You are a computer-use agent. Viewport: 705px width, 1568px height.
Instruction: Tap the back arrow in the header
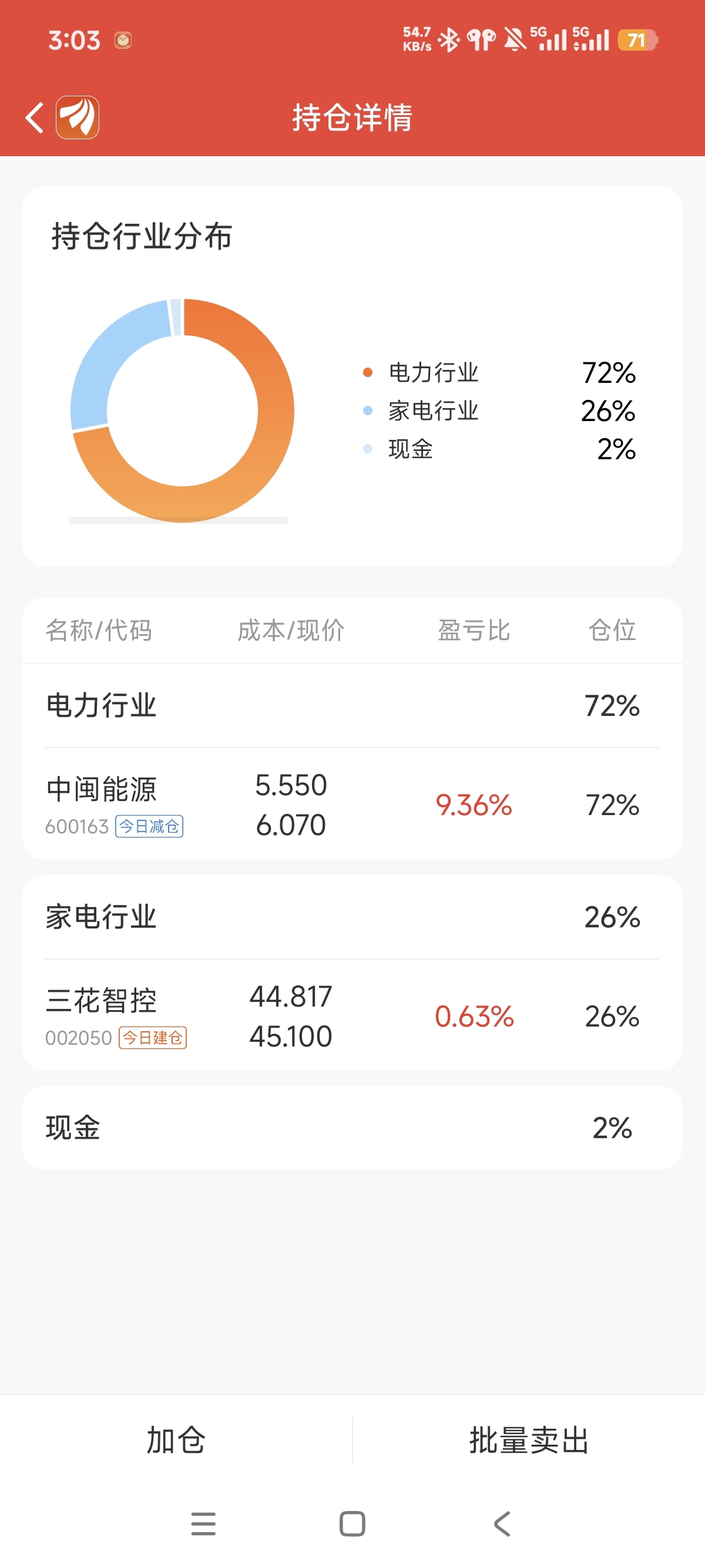click(35, 117)
